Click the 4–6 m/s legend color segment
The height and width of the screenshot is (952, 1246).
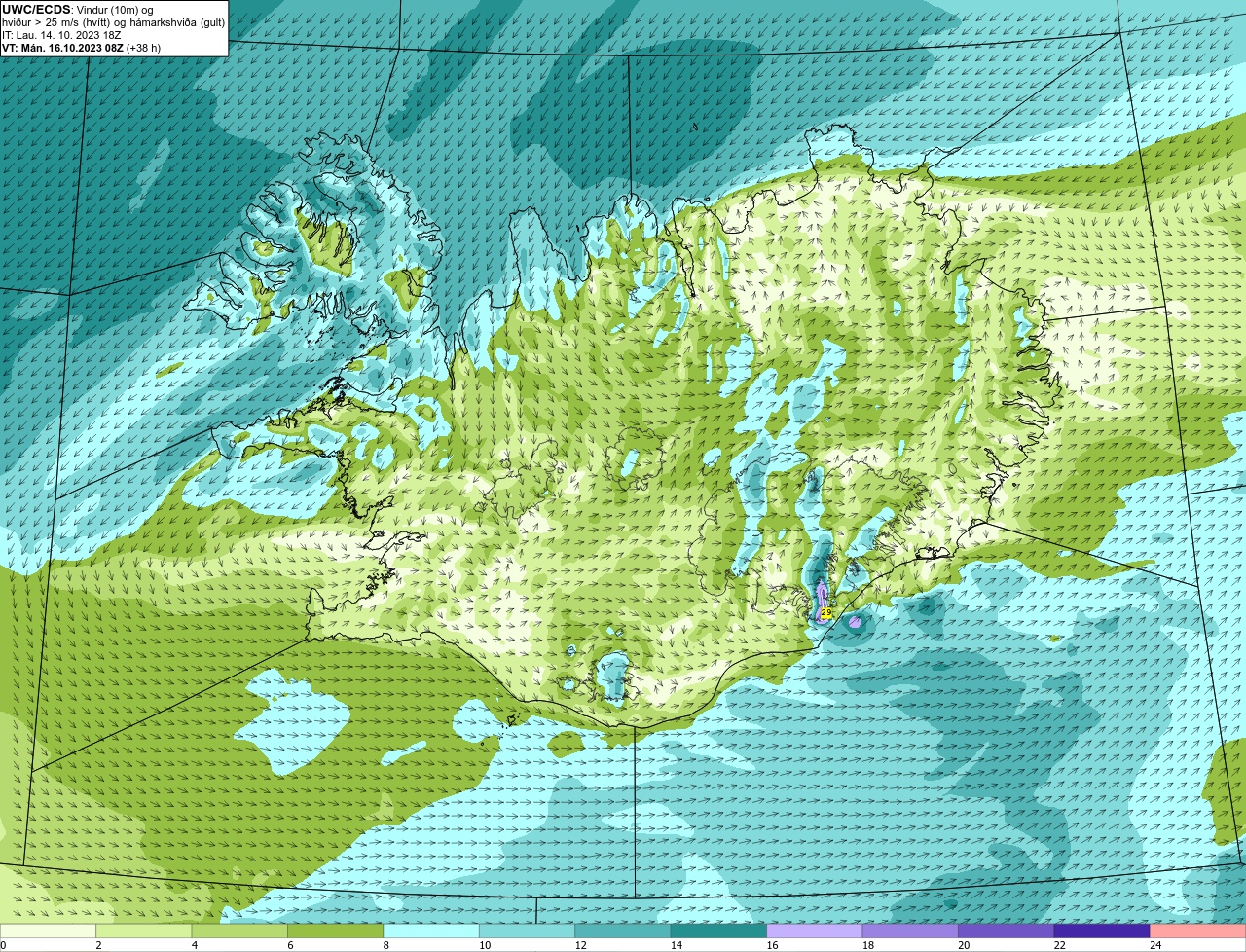click(x=240, y=932)
